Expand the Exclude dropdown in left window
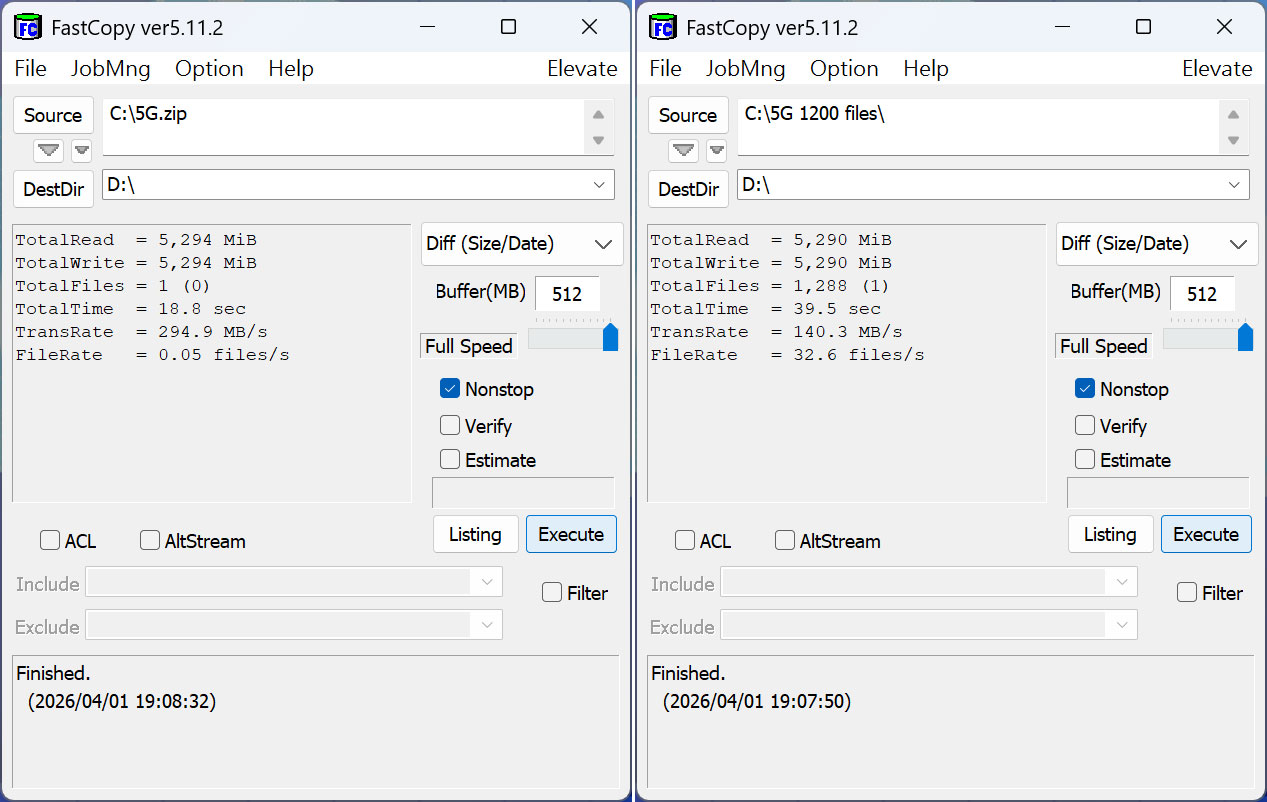1267x802 pixels. coord(486,625)
